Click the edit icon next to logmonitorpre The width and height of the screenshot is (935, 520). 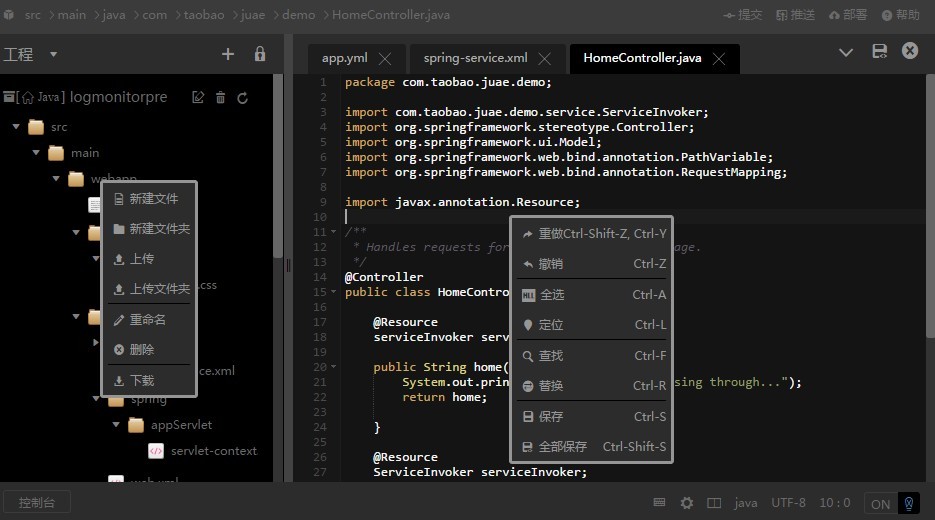click(198, 97)
